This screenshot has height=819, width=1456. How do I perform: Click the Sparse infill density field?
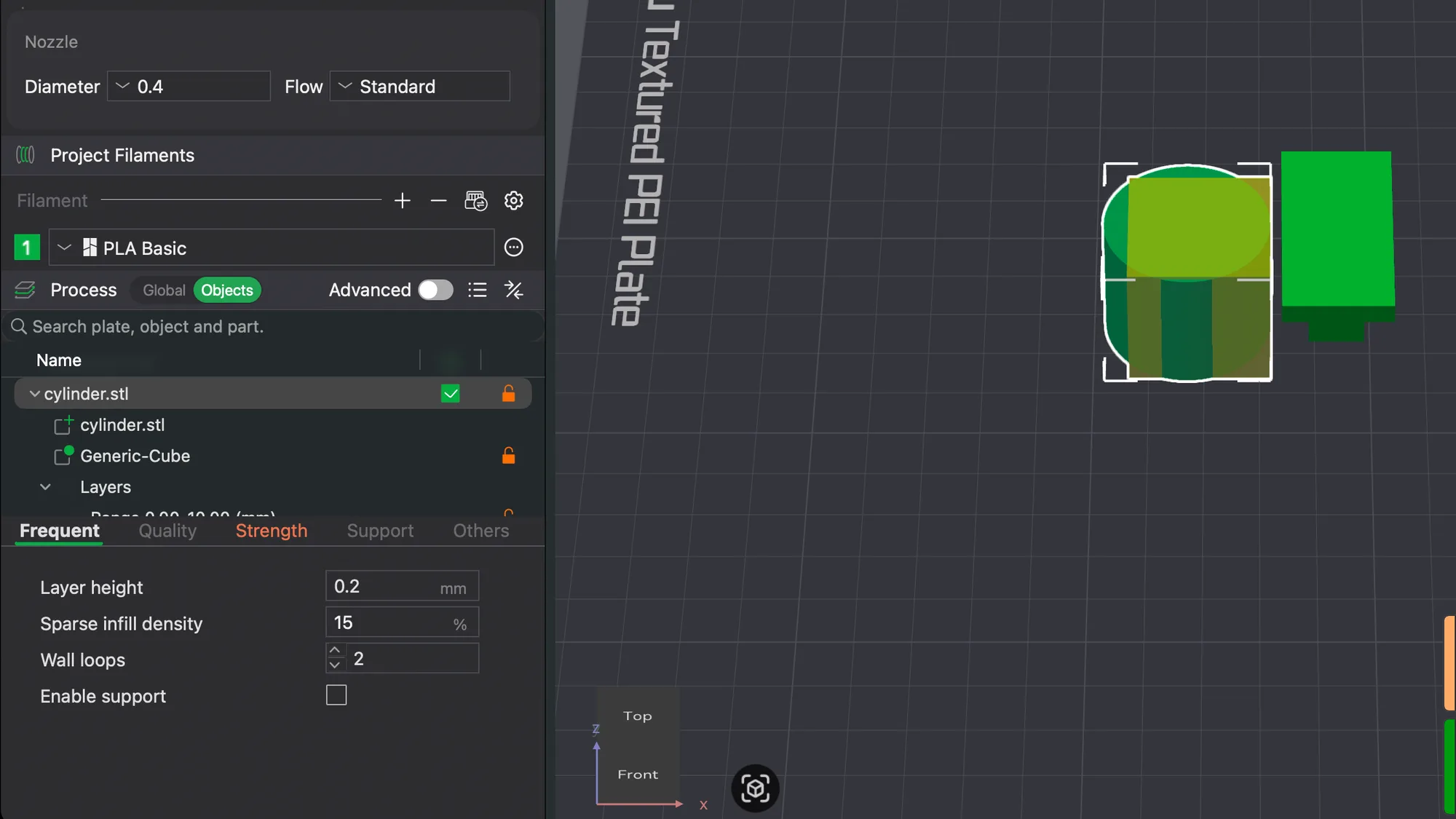402,622
